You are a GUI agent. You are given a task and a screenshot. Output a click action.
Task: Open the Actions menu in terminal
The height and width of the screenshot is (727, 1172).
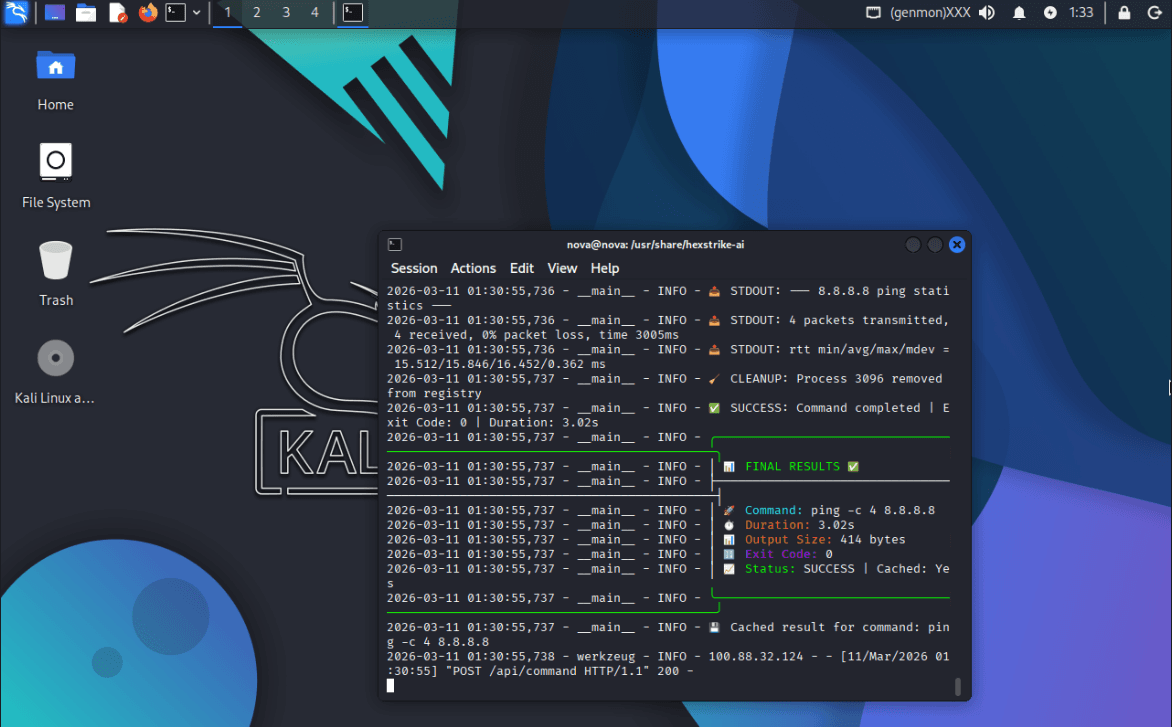point(473,268)
